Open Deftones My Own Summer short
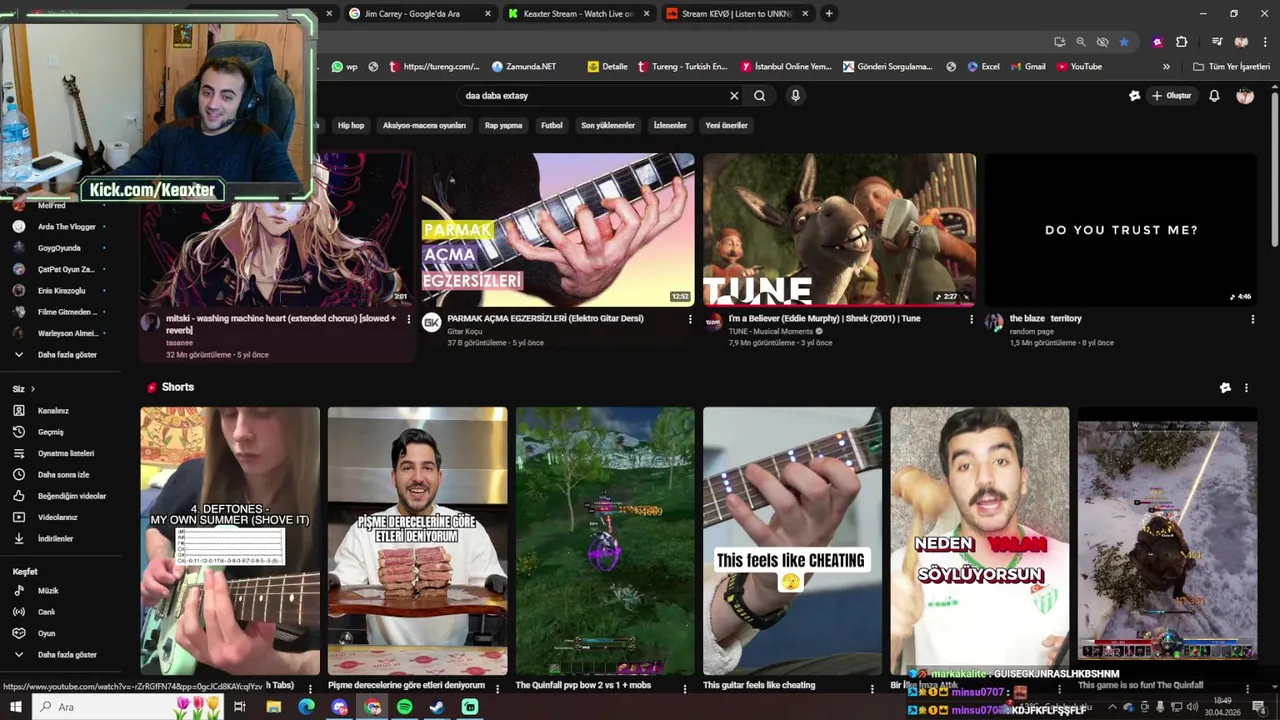 [230, 541]
